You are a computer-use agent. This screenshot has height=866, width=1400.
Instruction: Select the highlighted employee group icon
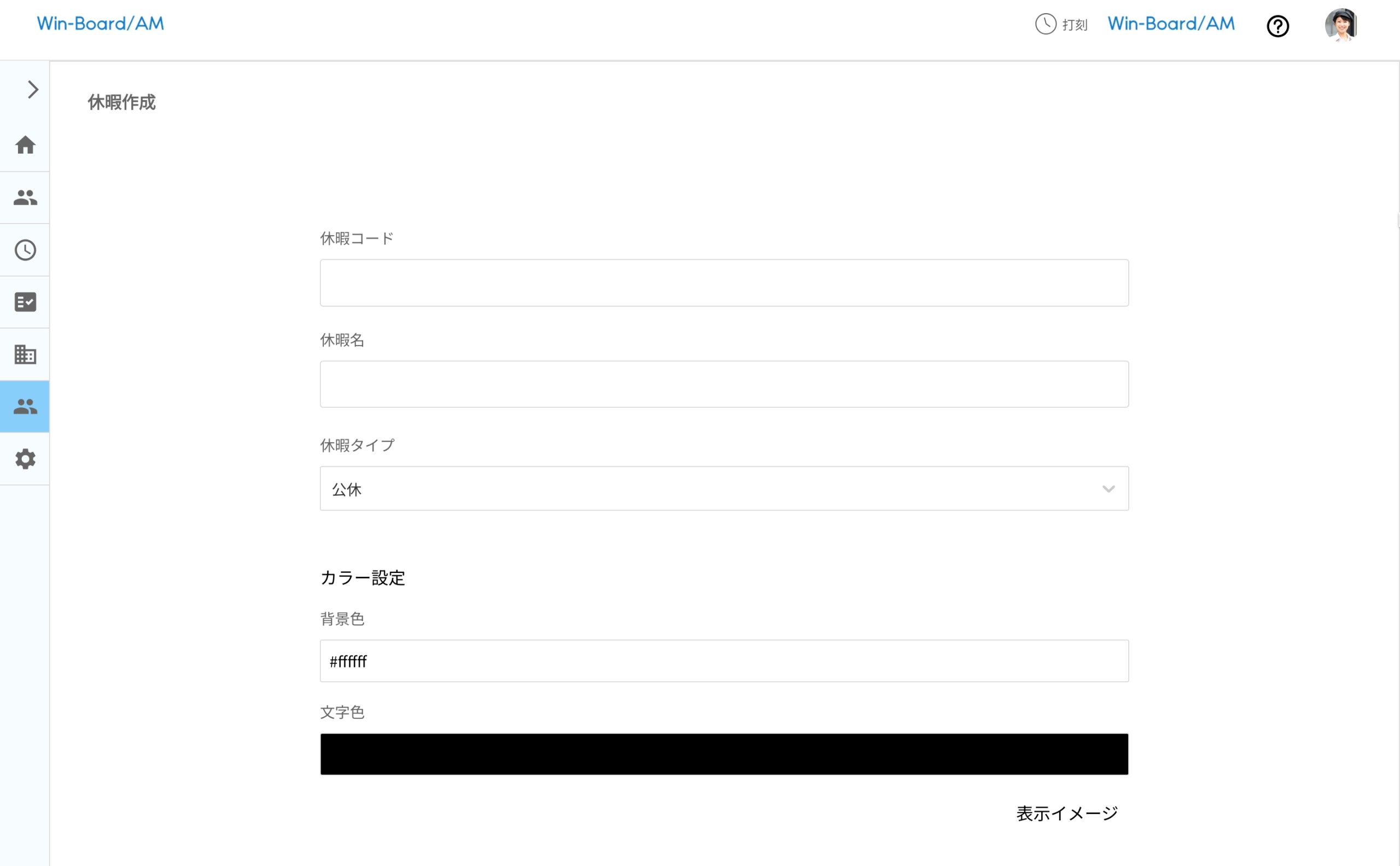tap(25, 406)
